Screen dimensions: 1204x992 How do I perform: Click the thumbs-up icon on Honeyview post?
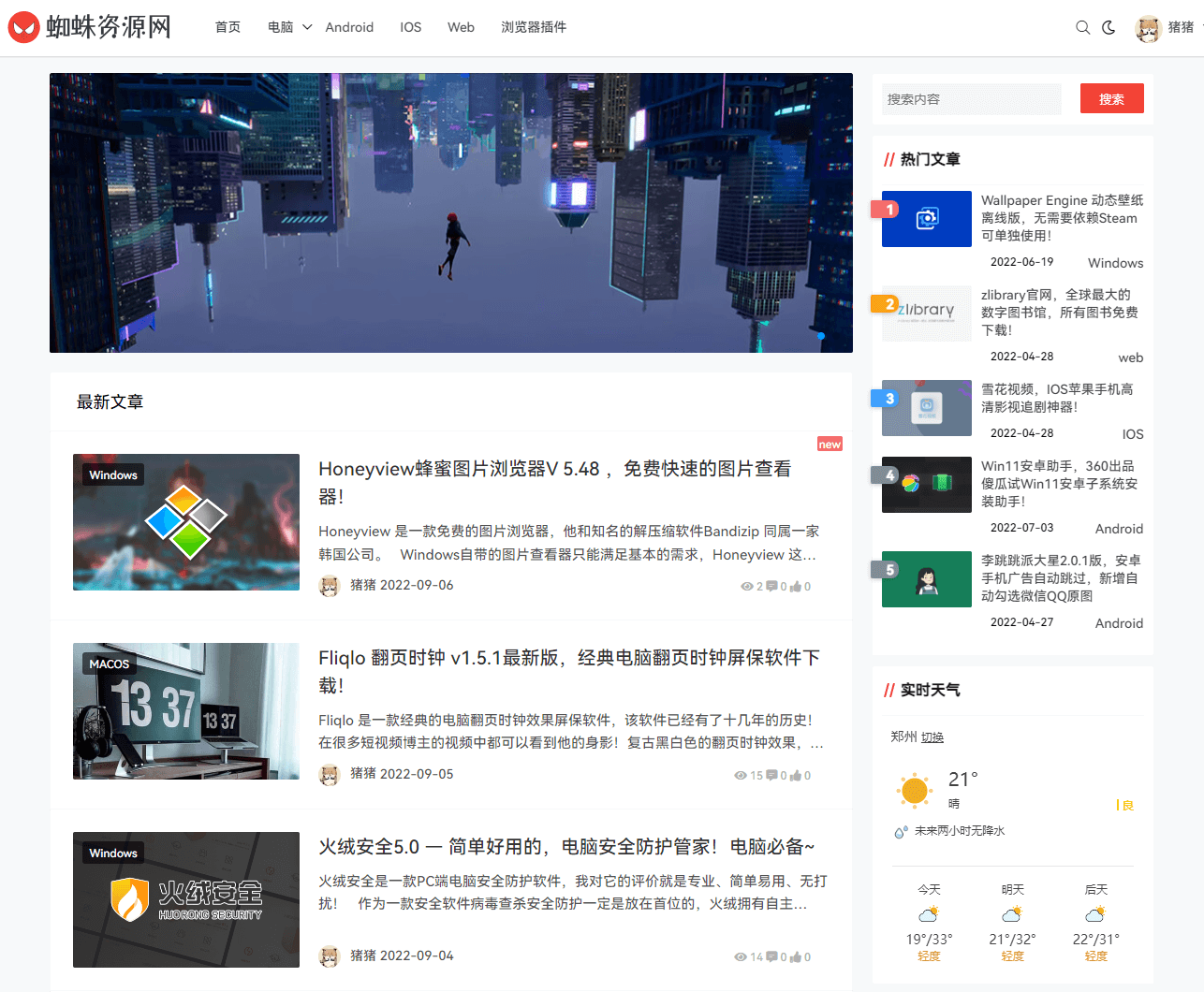pyautogui.click(x=796, y=587)
